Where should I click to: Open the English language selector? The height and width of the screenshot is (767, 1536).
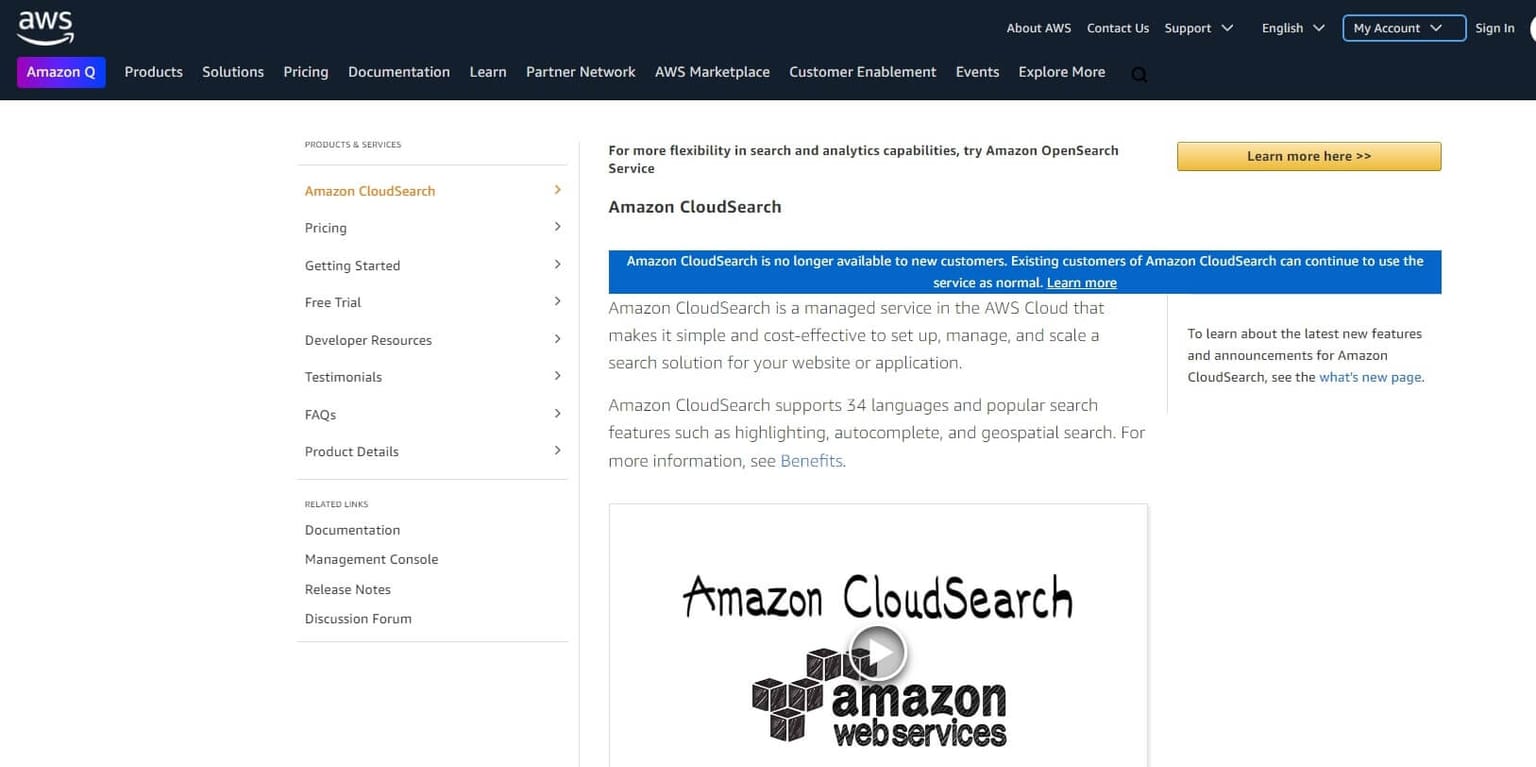(x=1290, y=28)
